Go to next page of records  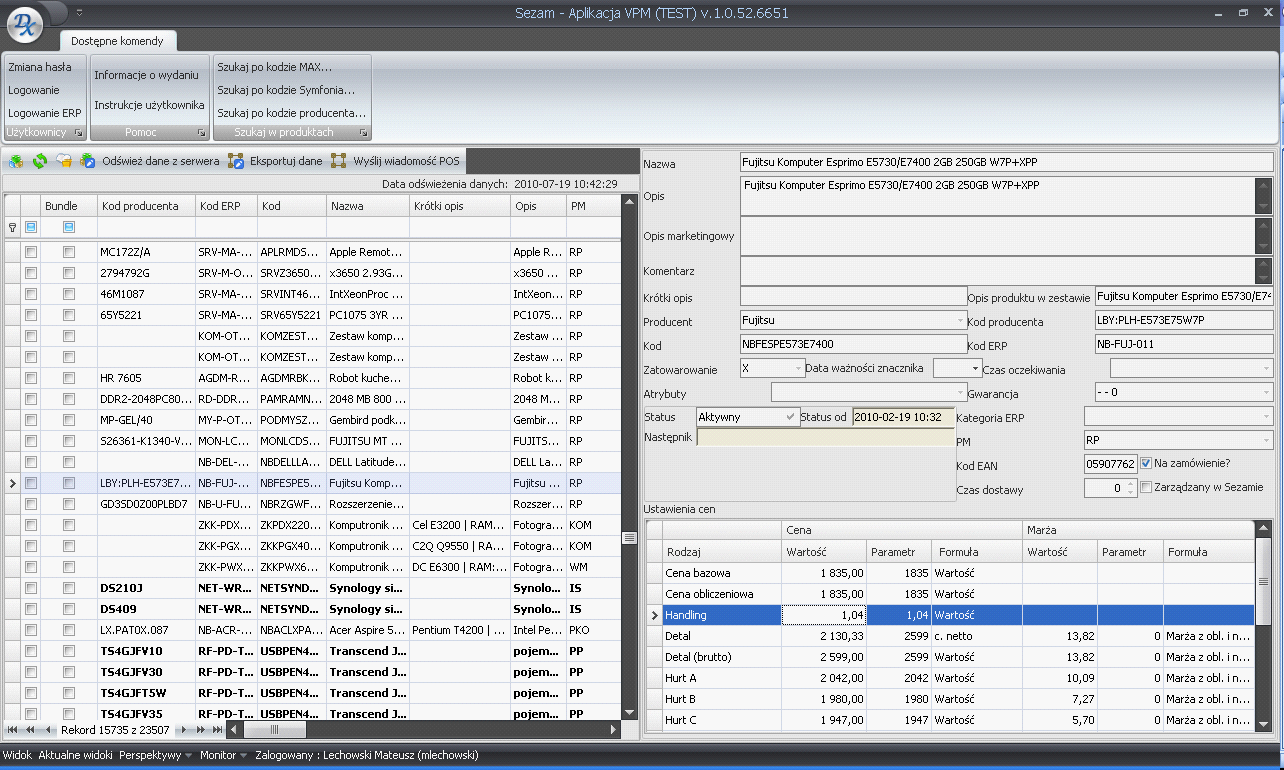(200, 730)
